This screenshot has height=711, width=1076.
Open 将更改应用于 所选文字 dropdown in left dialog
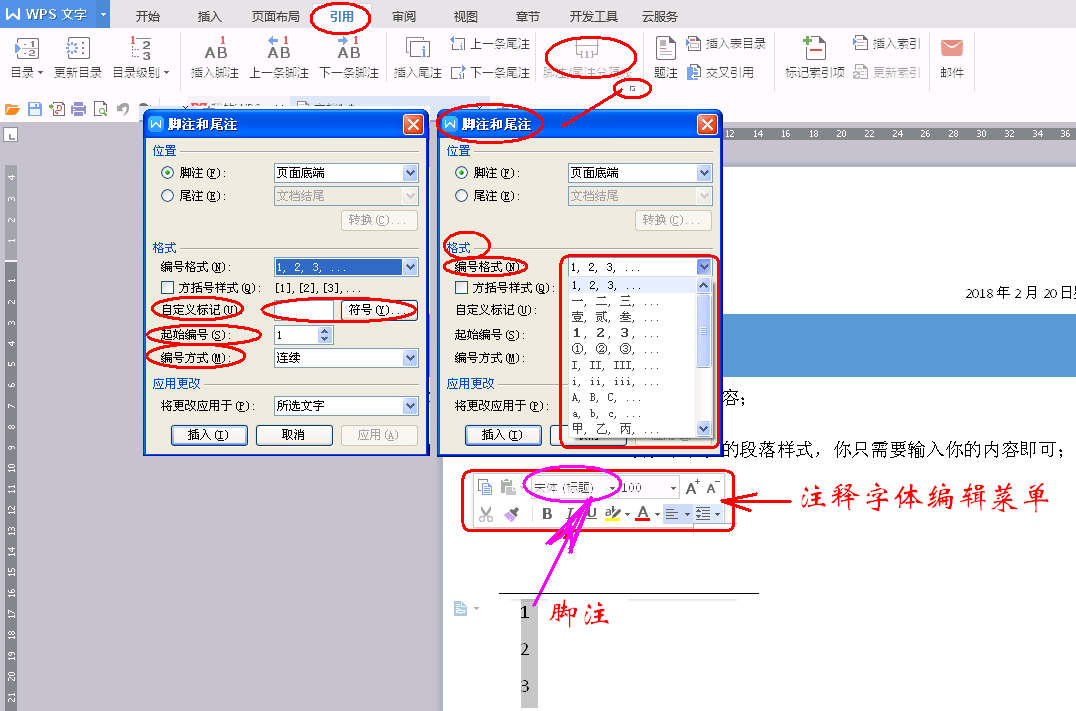point(410,406)
